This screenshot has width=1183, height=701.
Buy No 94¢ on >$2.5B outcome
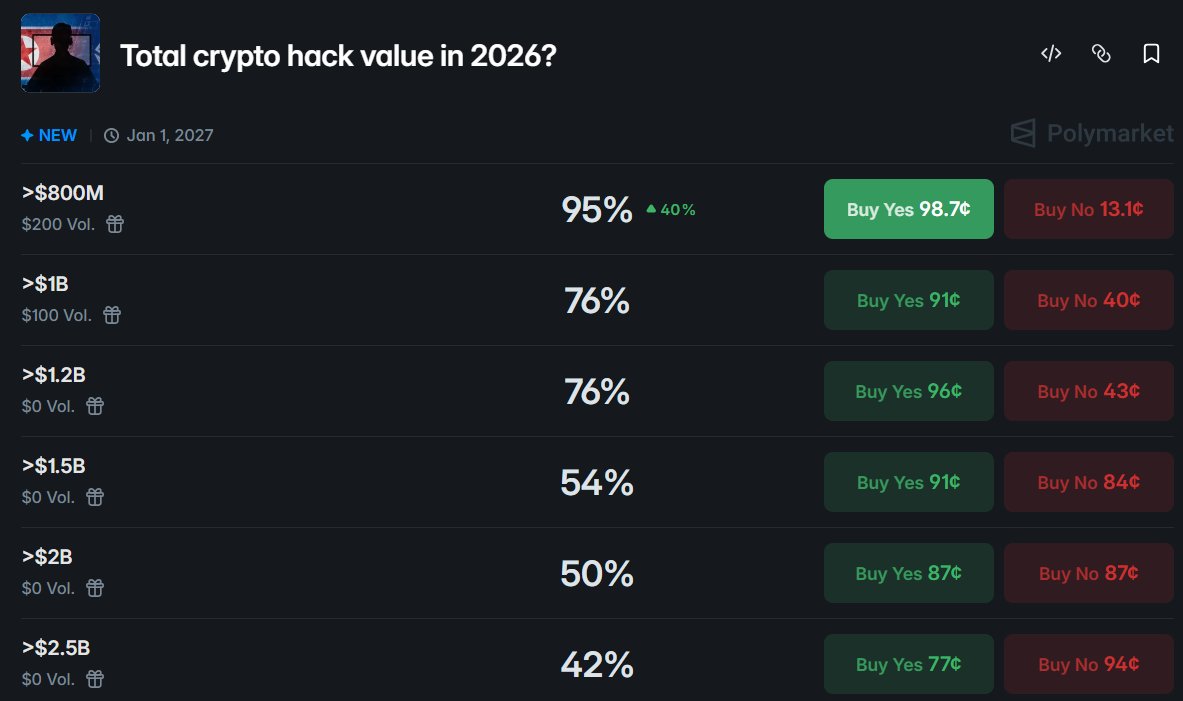[1089, 664]
